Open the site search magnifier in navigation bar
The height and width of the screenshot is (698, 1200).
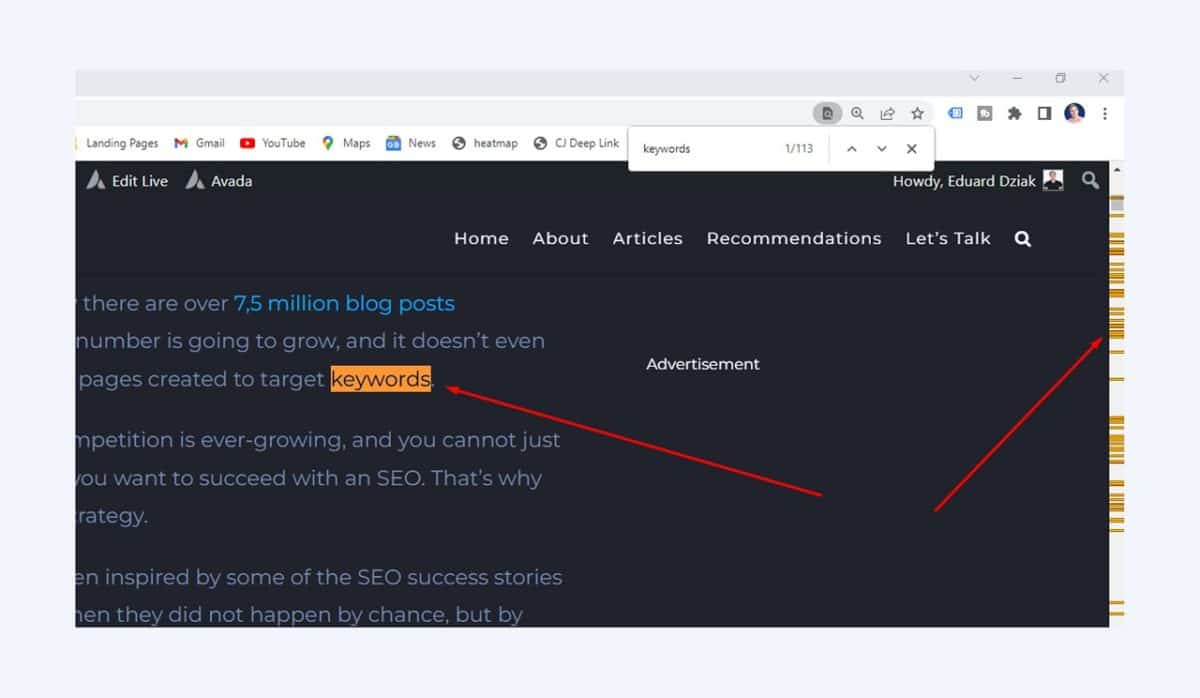coord(1022,238)
